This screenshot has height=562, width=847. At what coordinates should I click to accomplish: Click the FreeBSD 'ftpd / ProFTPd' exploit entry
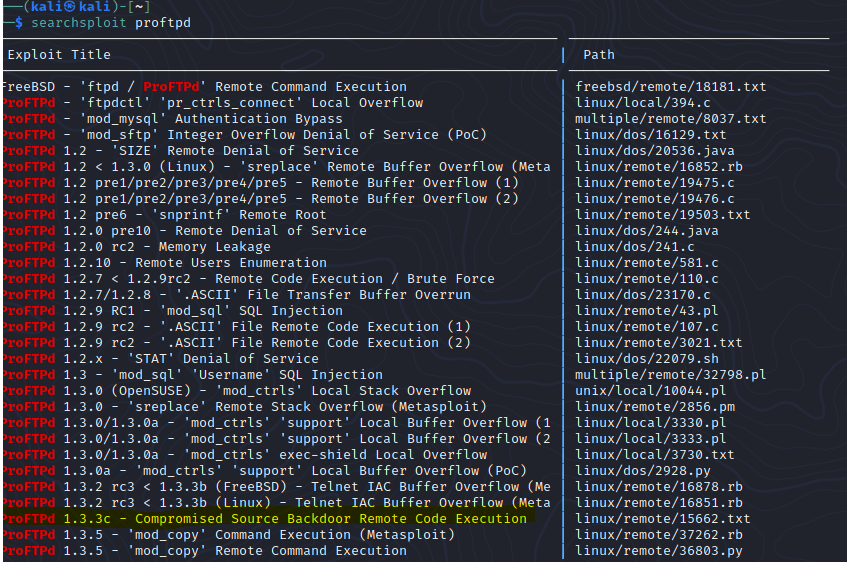click(204, 87)
